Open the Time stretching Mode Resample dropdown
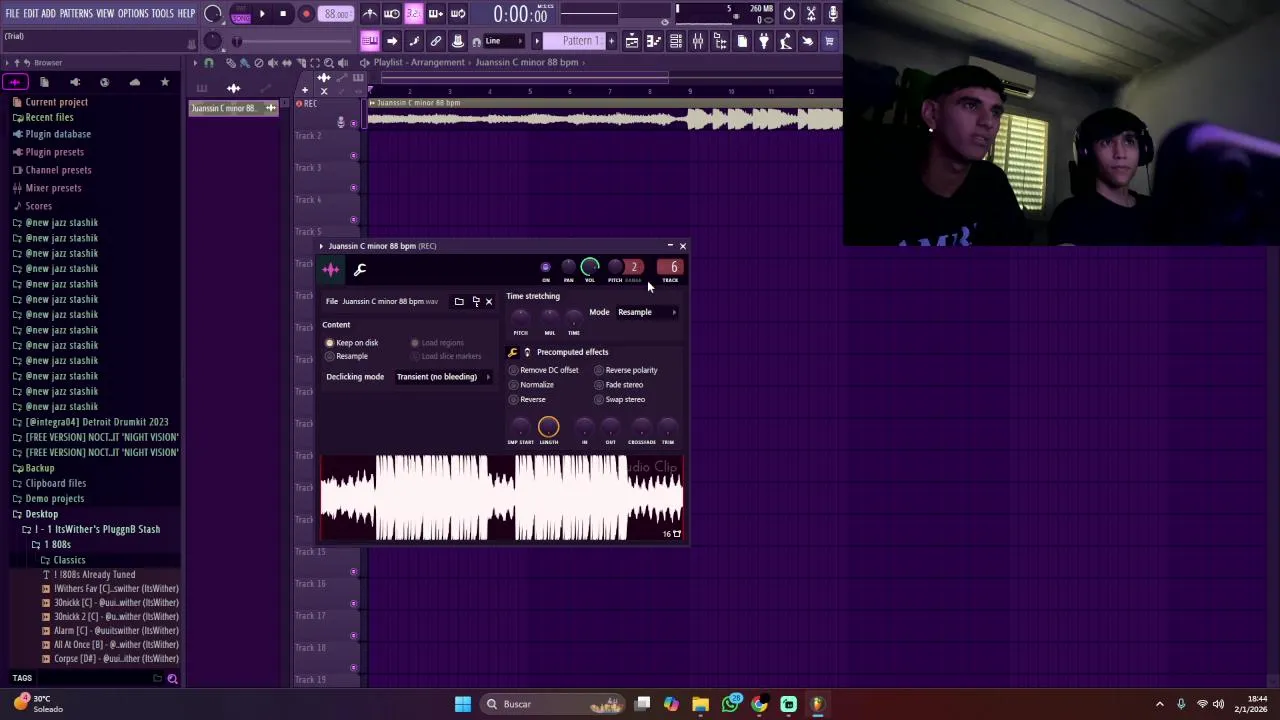 (647, 312)
